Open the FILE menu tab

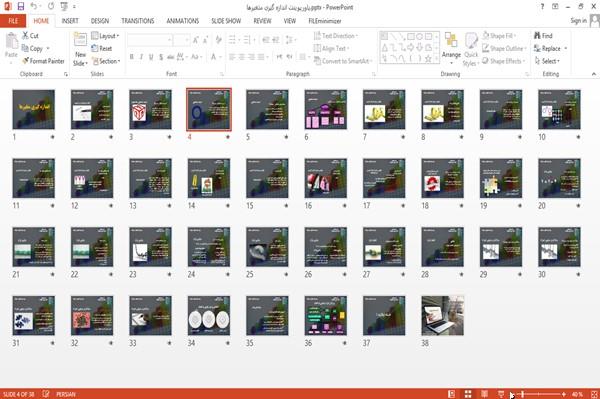point(13,21)
